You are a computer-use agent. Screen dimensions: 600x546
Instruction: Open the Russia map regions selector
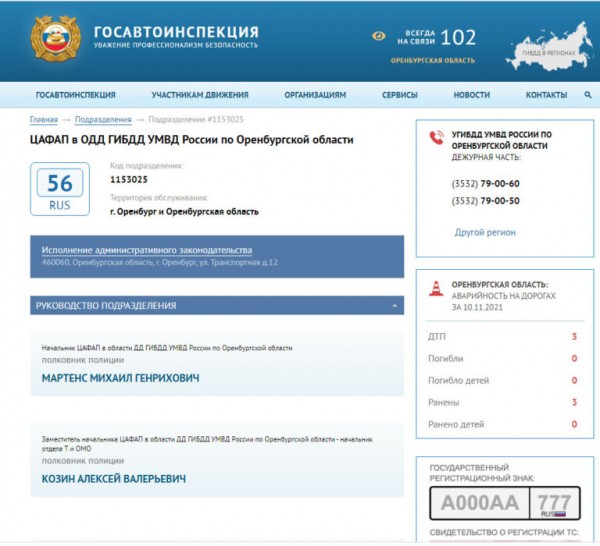549,47
